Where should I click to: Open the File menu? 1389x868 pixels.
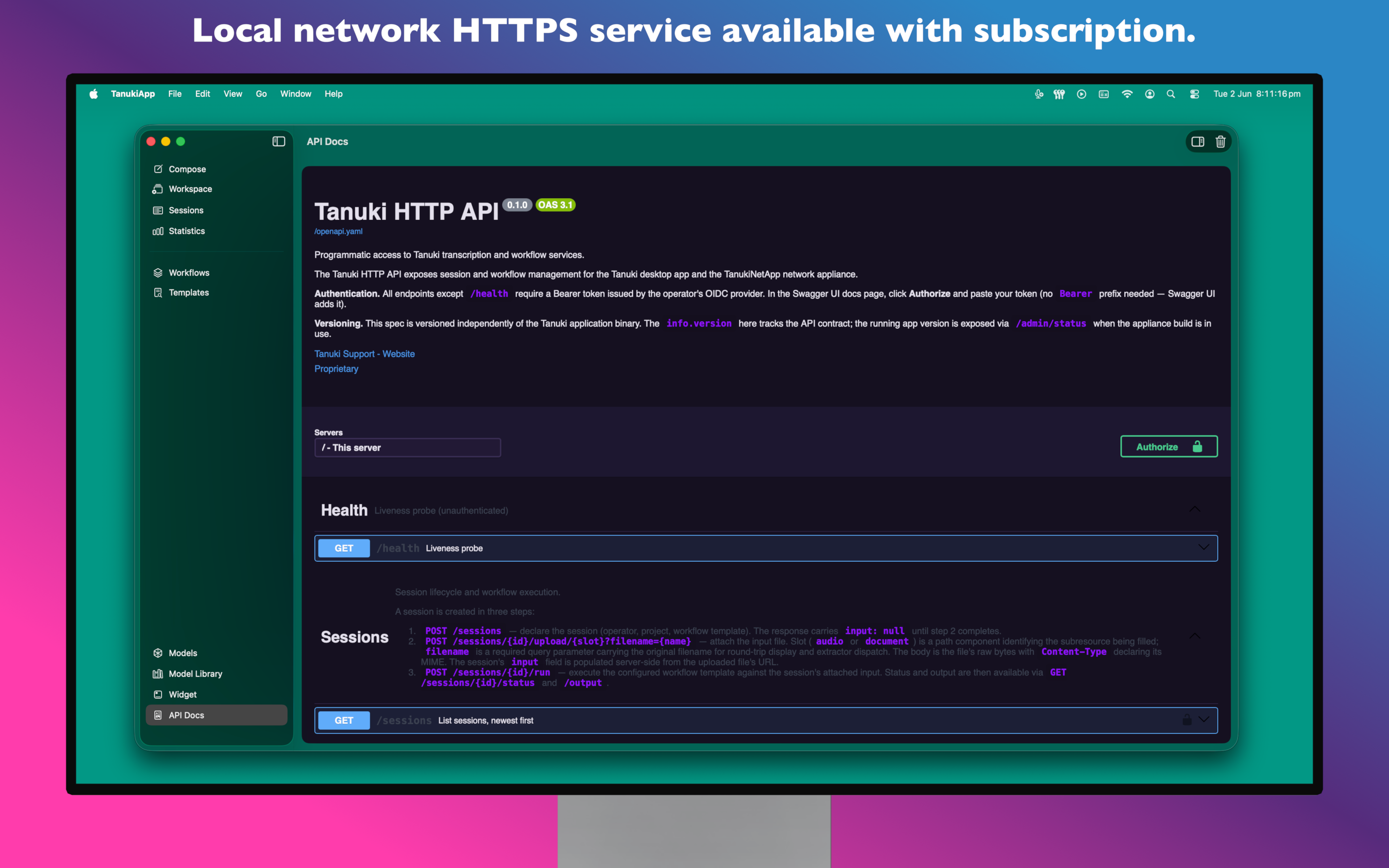coord(175,94)
